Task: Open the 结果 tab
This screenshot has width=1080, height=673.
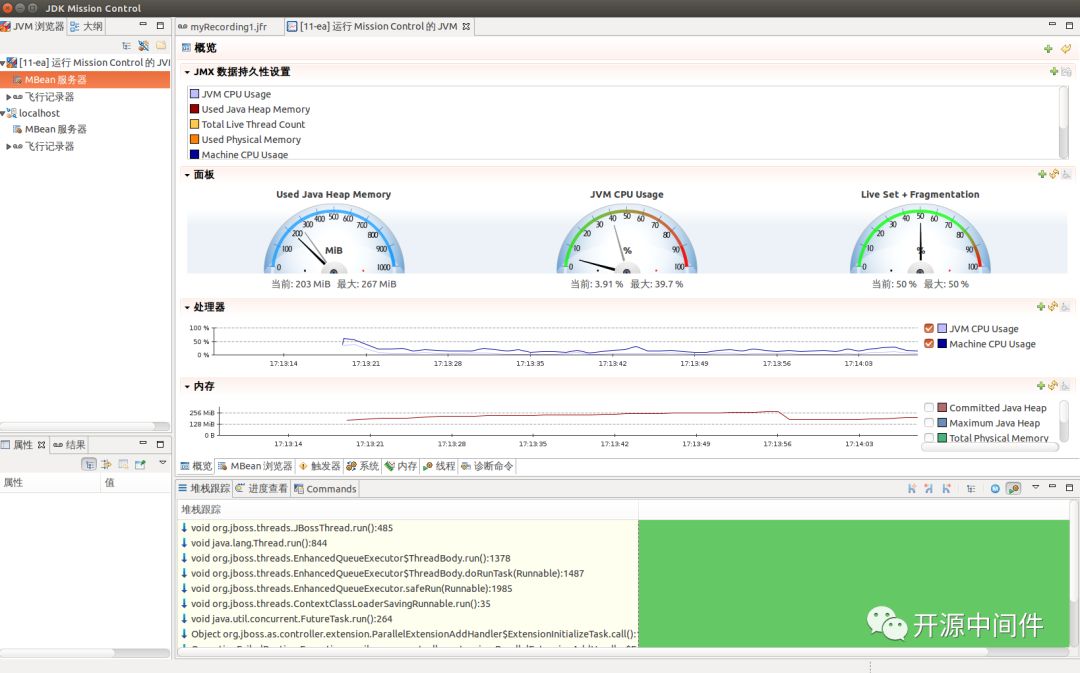Action: [x=70, y=445]
